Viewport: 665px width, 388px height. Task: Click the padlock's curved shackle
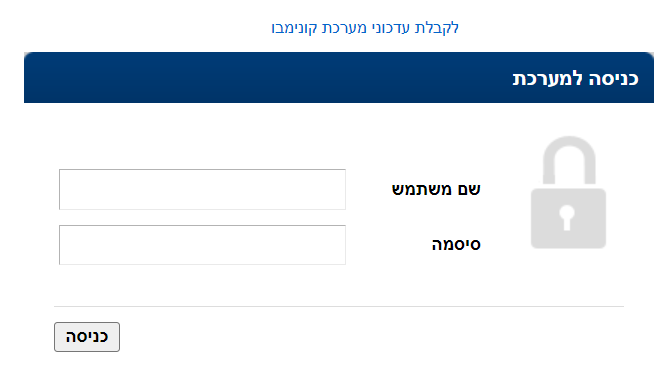point(569,161)
